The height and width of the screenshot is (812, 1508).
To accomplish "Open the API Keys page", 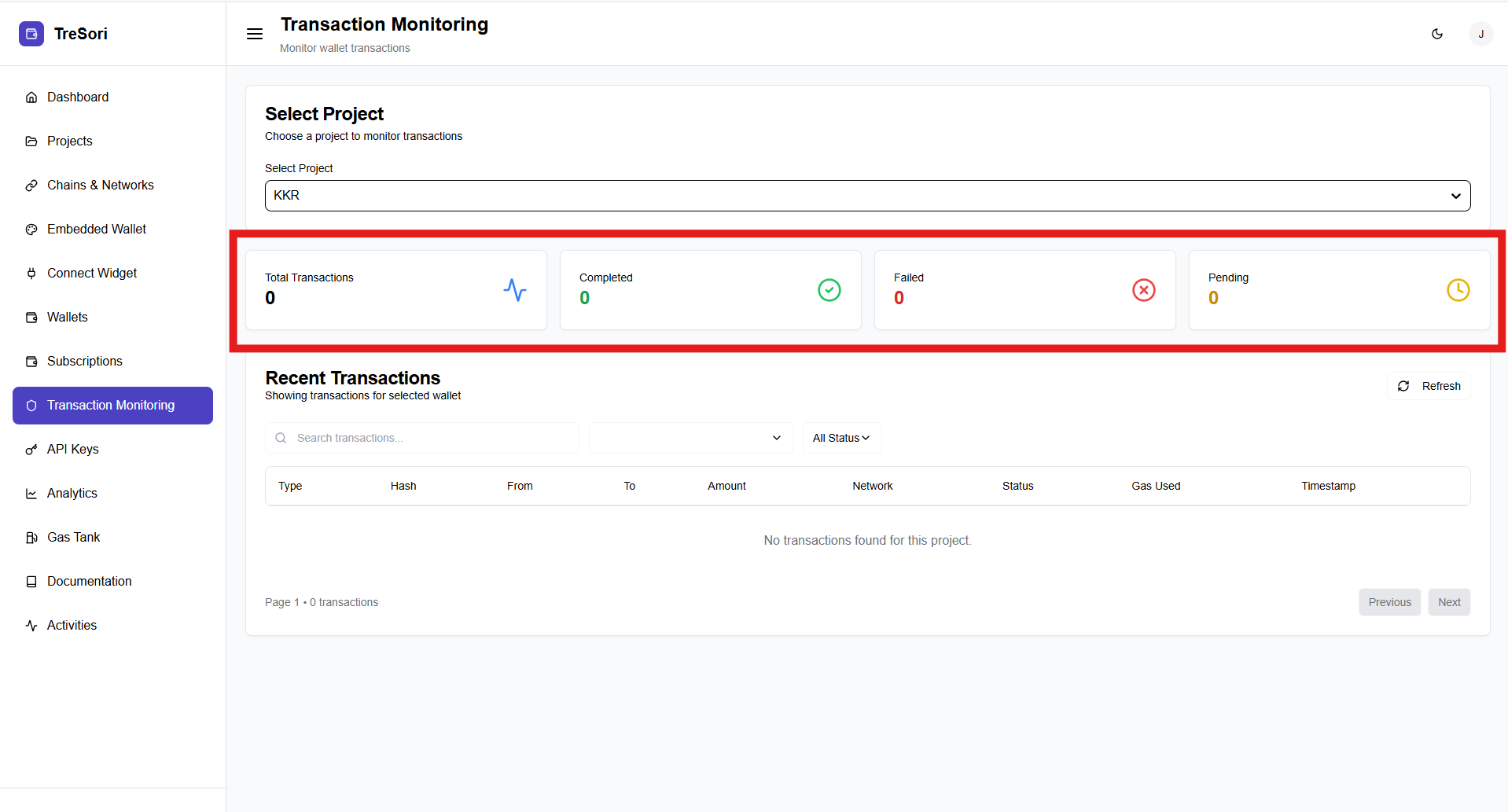I will (72, 450).
